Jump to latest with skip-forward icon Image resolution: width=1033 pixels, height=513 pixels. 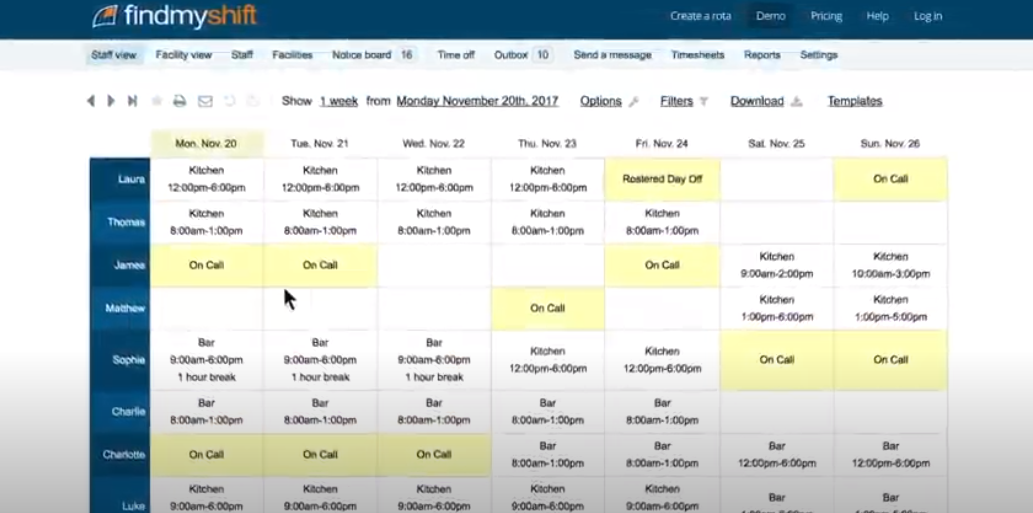(132, 101)
